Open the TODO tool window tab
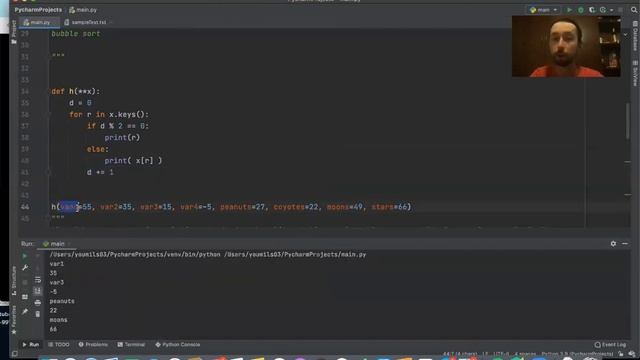Screen dimensions: 640x360 click(59, 344)
